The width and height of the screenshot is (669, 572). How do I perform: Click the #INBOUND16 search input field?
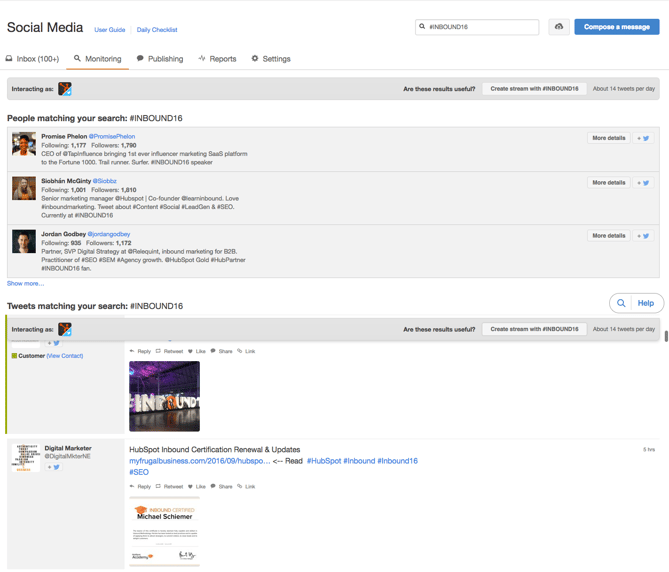[482, 27]
